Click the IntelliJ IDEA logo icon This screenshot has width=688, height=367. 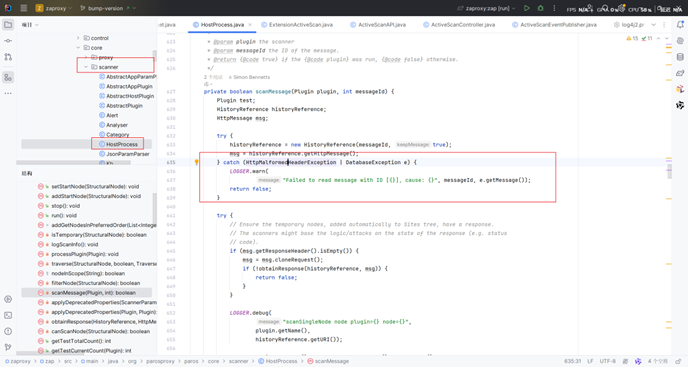(8, 8)
